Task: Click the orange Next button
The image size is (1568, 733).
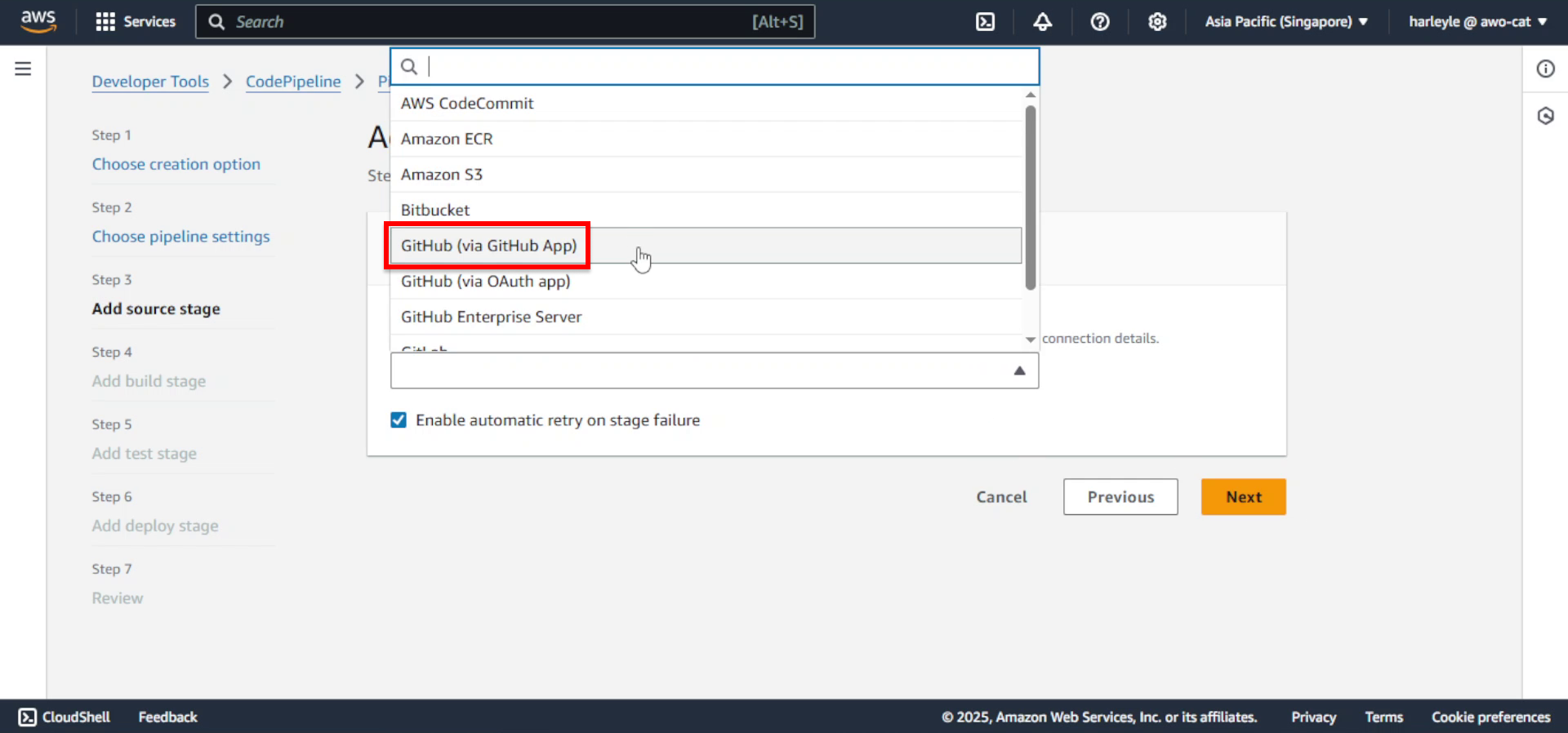Action: [1243, 497]
